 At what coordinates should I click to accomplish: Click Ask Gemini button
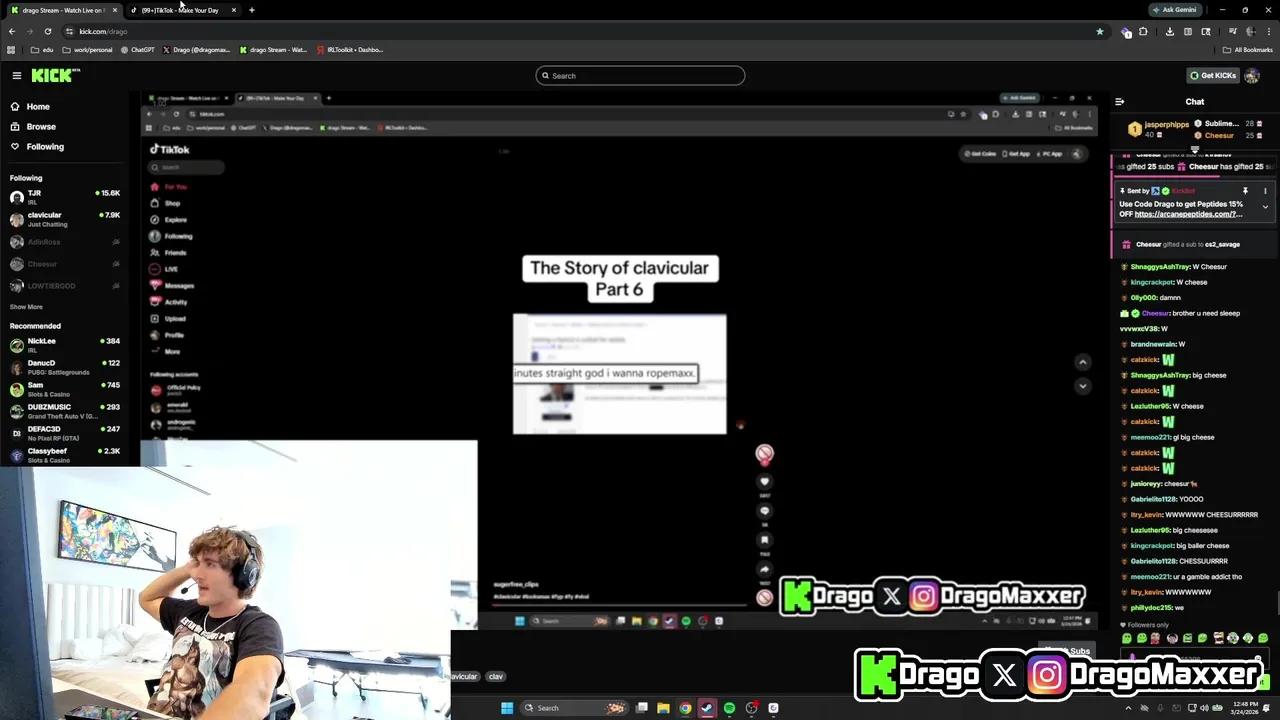pyautogui.click(x=1173, y=10)
